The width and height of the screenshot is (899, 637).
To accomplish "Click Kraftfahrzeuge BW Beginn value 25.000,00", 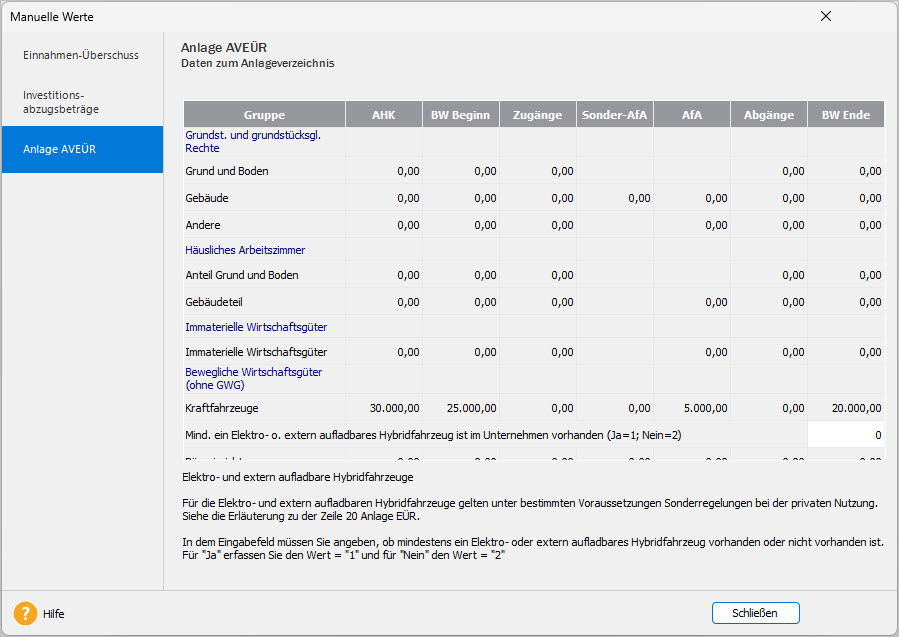I will pos(461,407).
